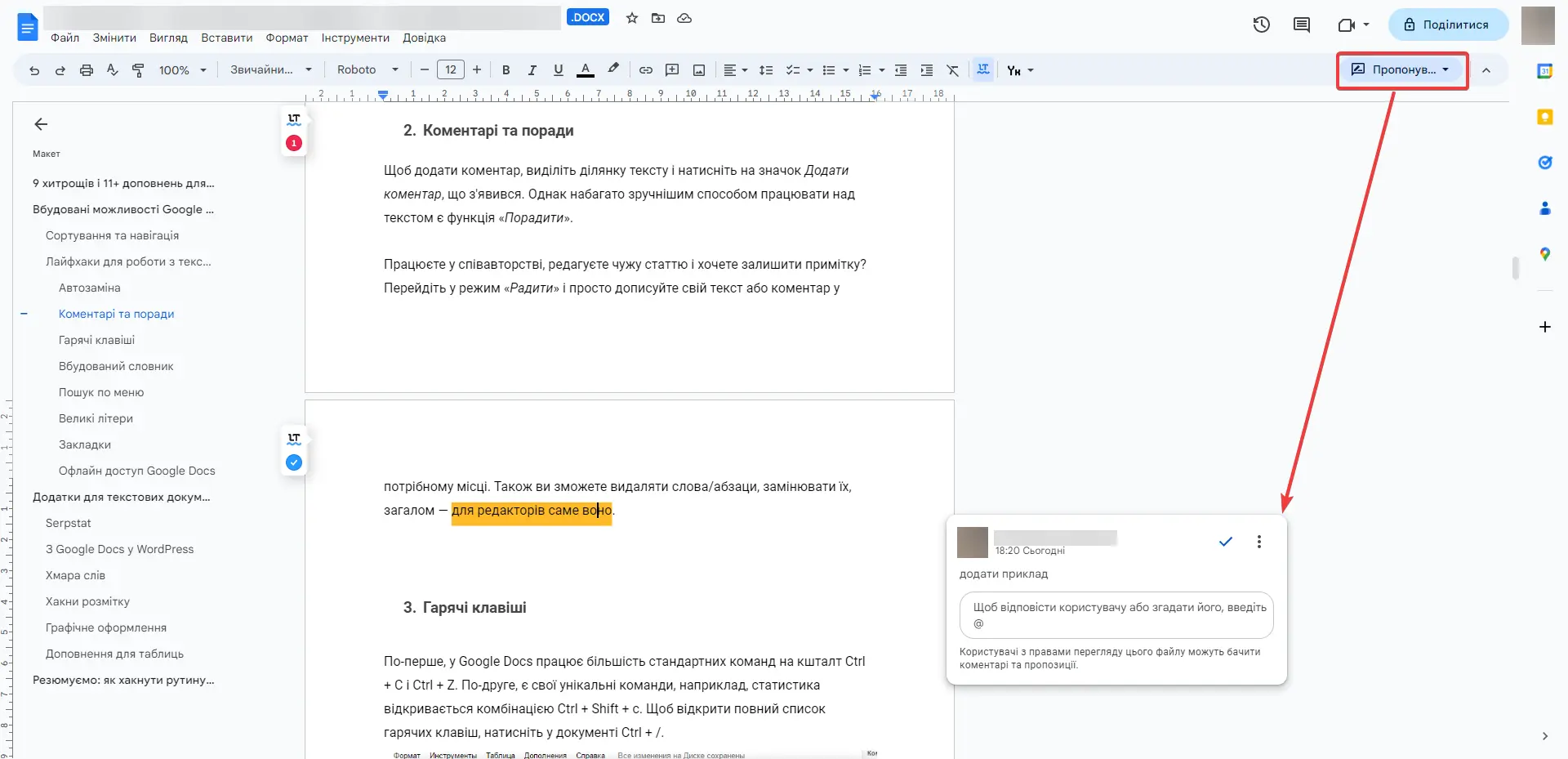
Task: Jump to Автозаміна in outline
Action: click(89, 288)
